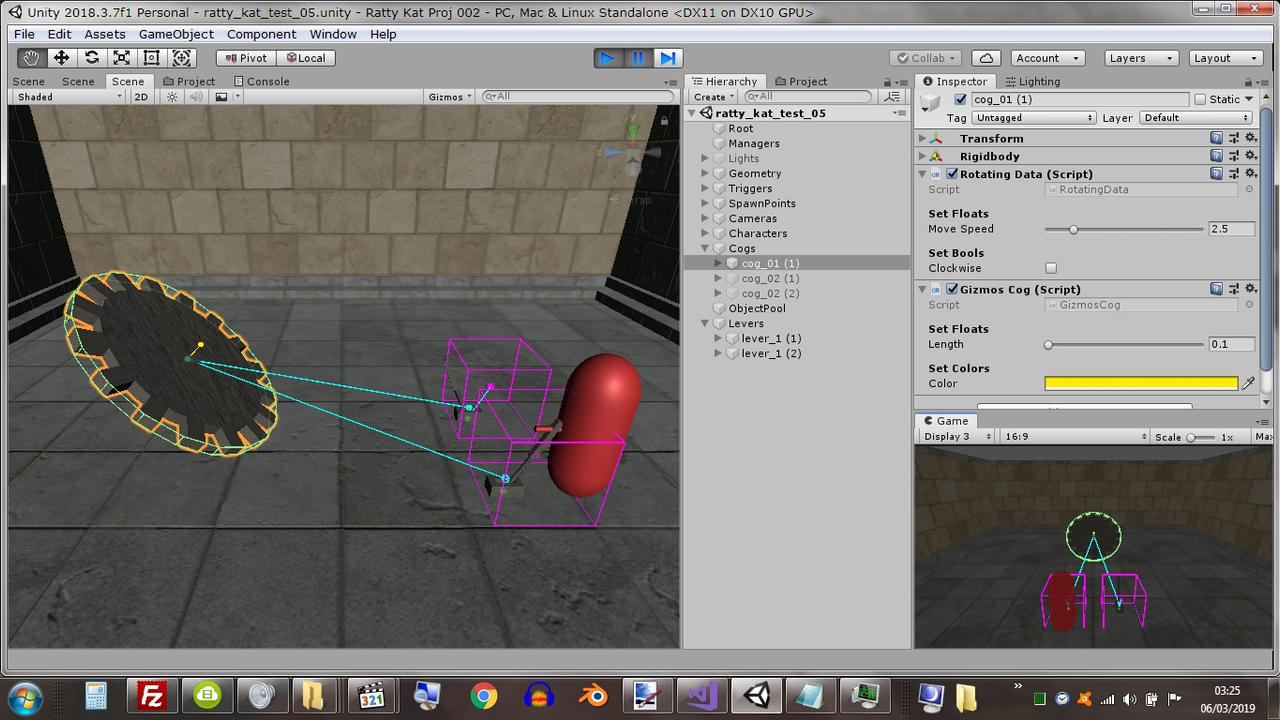
Task: Toggle the Pivot button
Action: 245,58
